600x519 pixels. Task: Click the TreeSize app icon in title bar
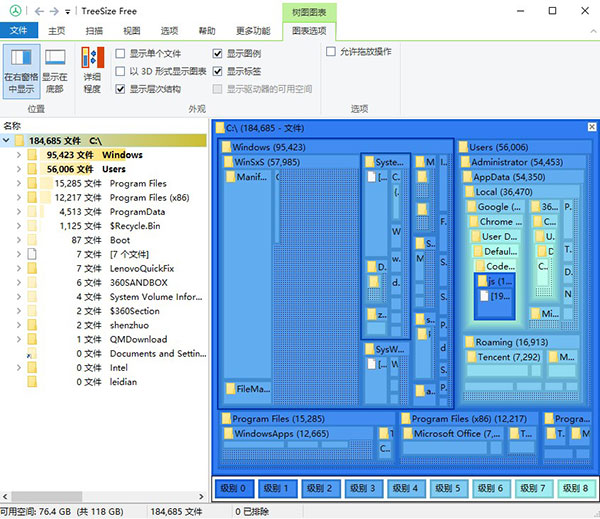(16, 11)
